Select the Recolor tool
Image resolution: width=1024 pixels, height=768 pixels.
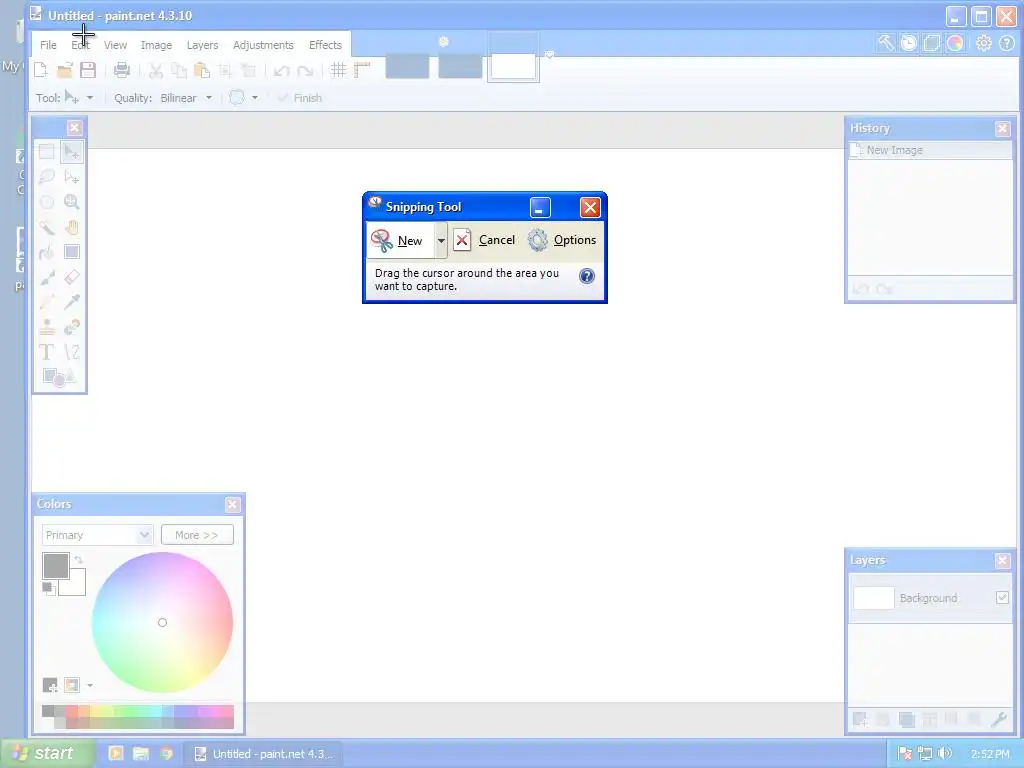pyautogui.click(x=72, y=327)
